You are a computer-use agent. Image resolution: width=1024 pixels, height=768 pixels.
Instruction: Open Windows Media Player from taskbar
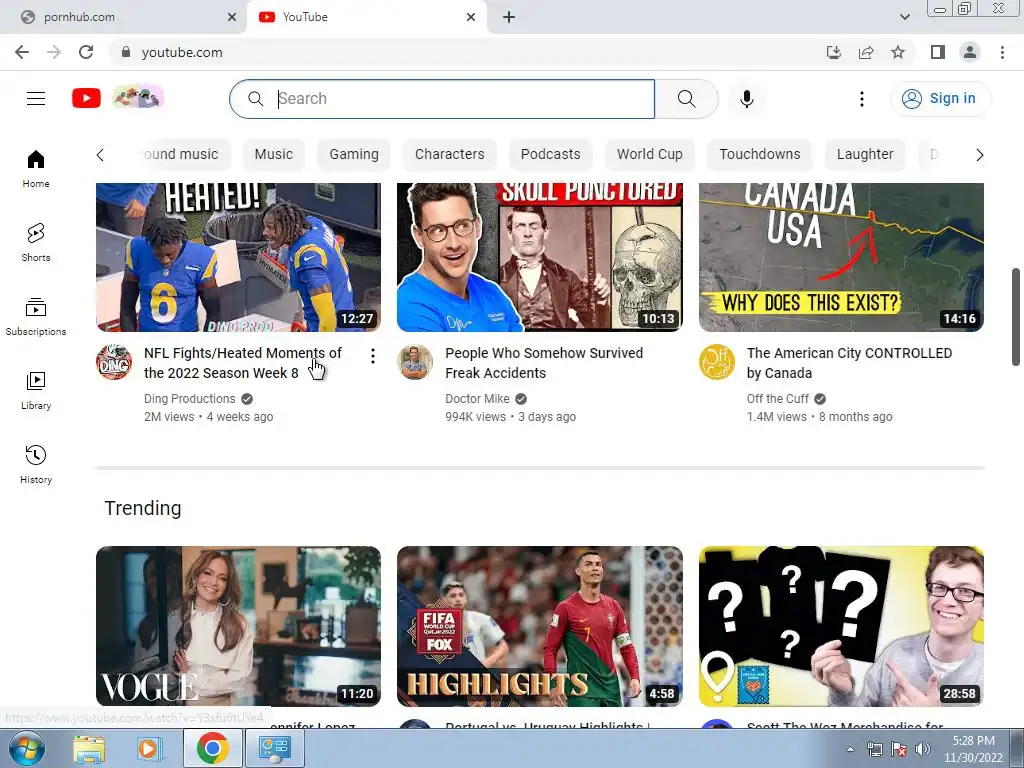click(149, 748)
